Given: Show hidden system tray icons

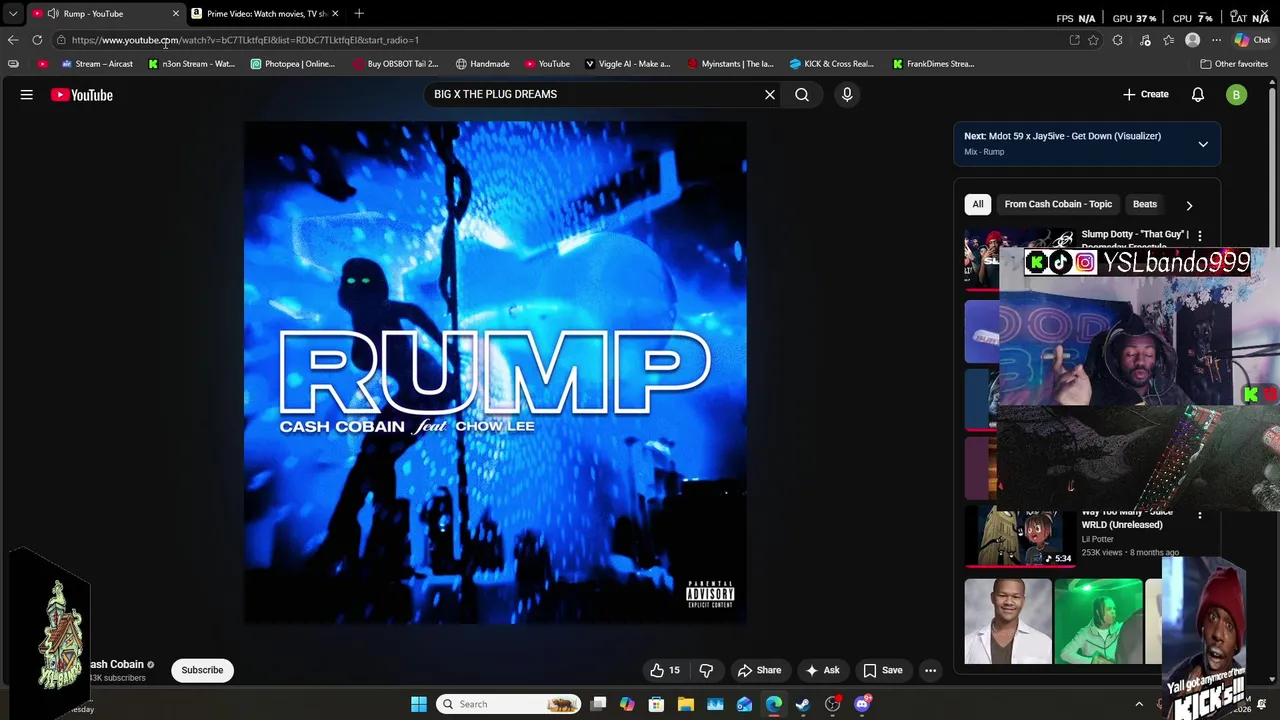Looking at the screenshot, I should coord(1139,704).
